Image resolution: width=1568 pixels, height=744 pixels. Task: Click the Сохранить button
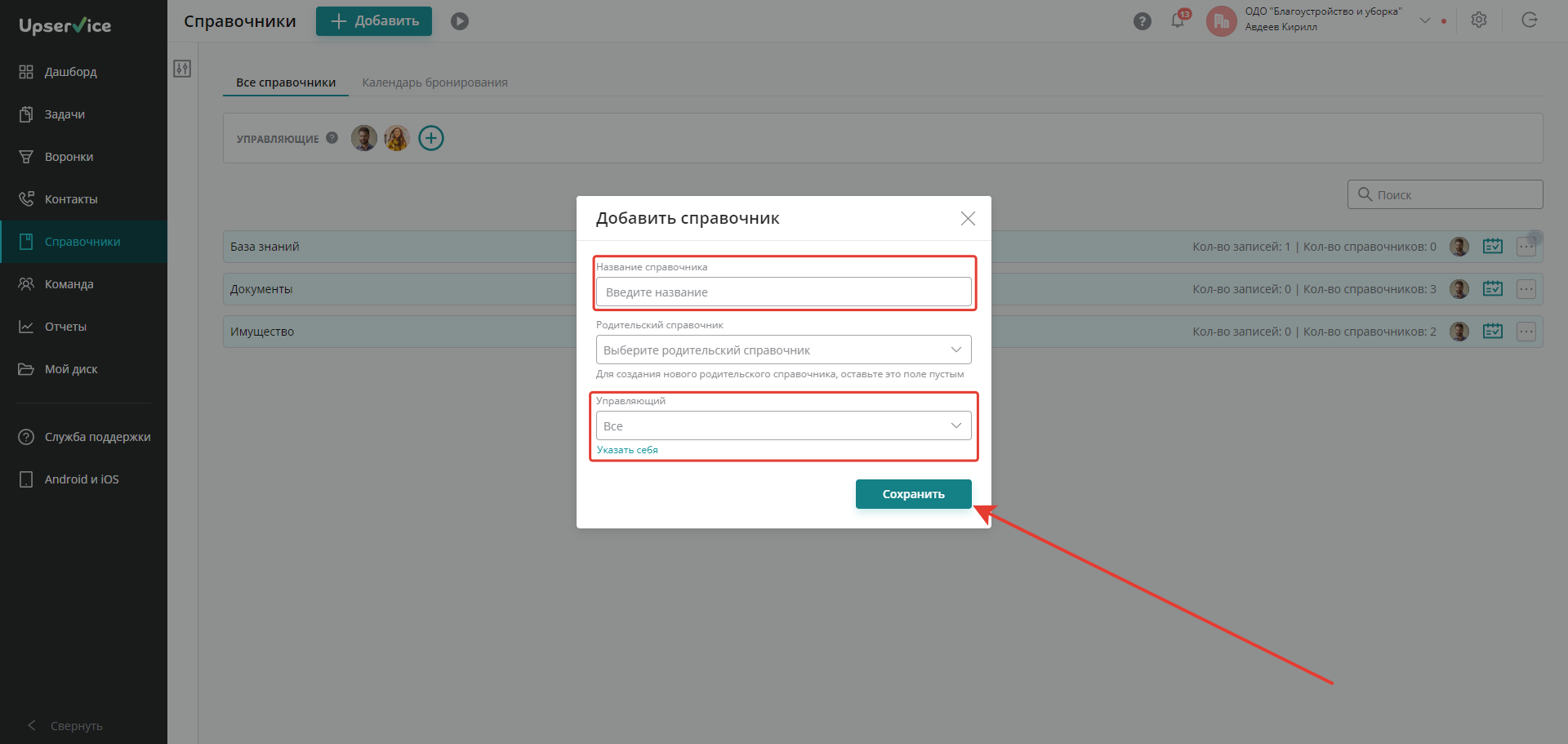pyautogui.click(x=914, y=494)
